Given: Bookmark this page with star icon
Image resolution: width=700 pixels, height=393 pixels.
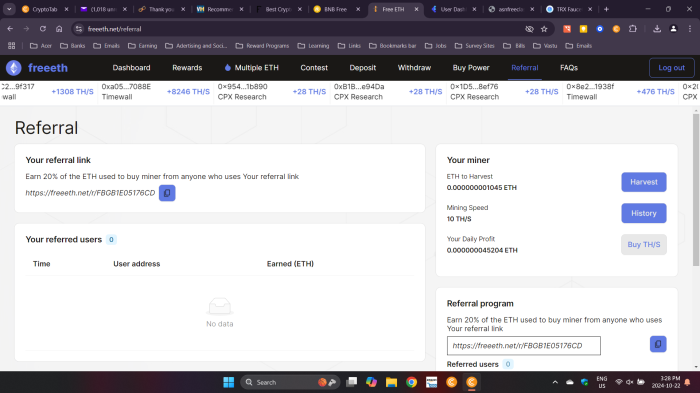Looking at the screenshot, I should click(x=544, y=29).
